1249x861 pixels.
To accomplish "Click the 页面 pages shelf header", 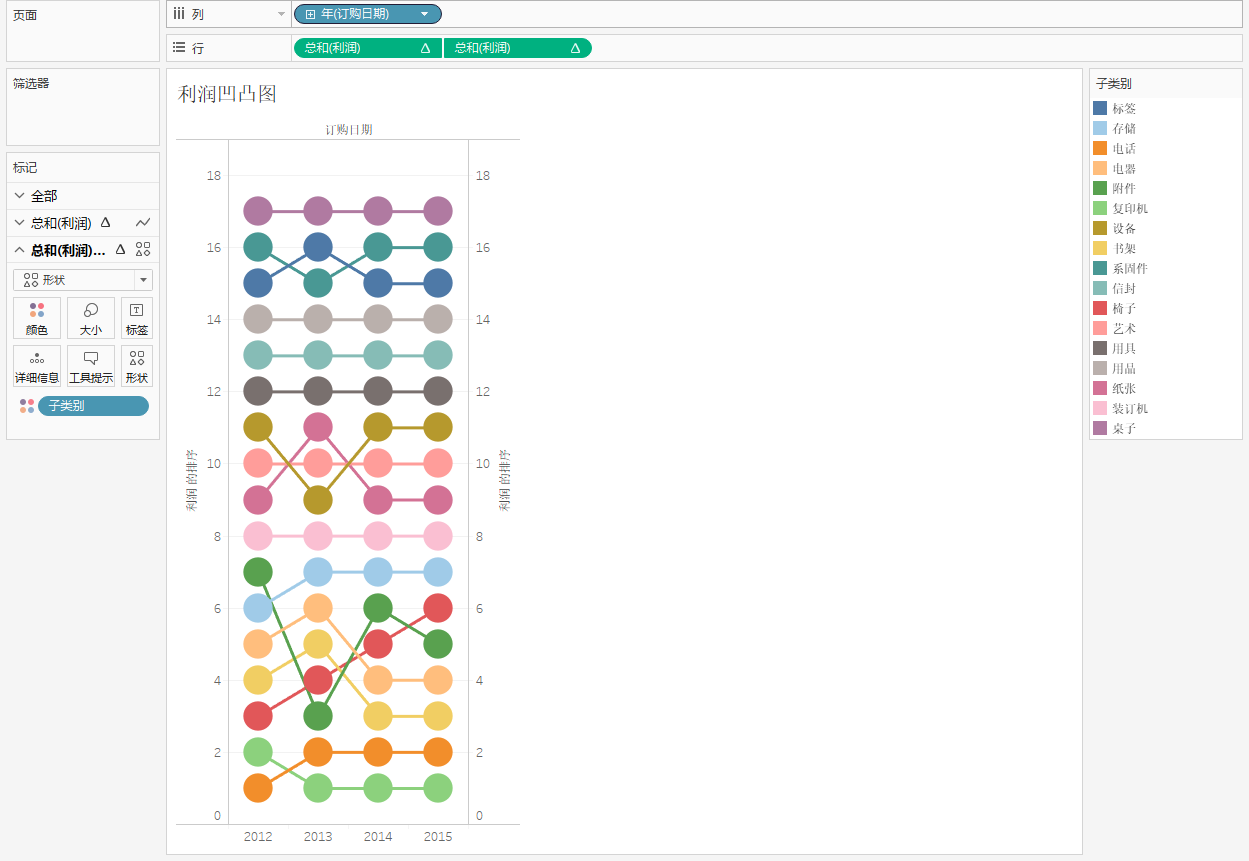I will pos(25,15).
